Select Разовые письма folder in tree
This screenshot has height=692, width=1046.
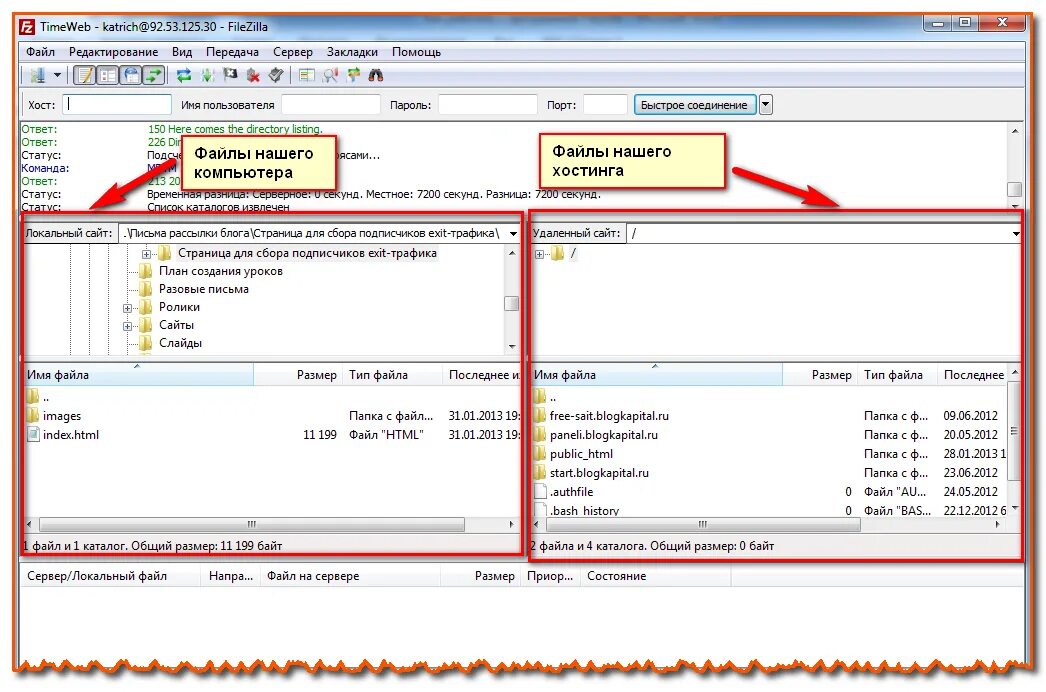[203, 289]
